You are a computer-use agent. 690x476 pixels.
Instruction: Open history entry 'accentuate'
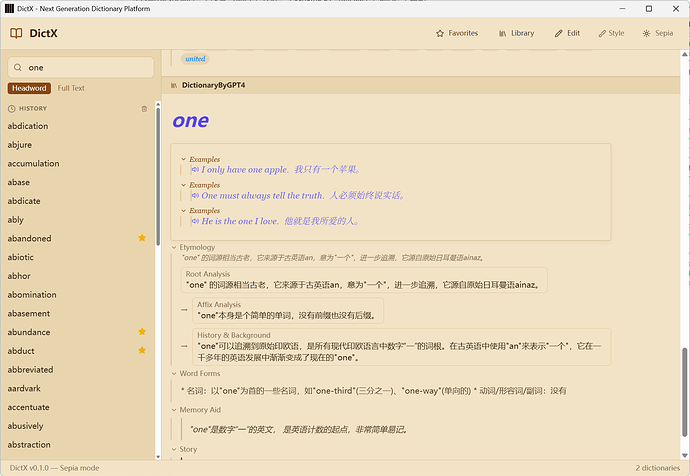(x=29, y=407)
